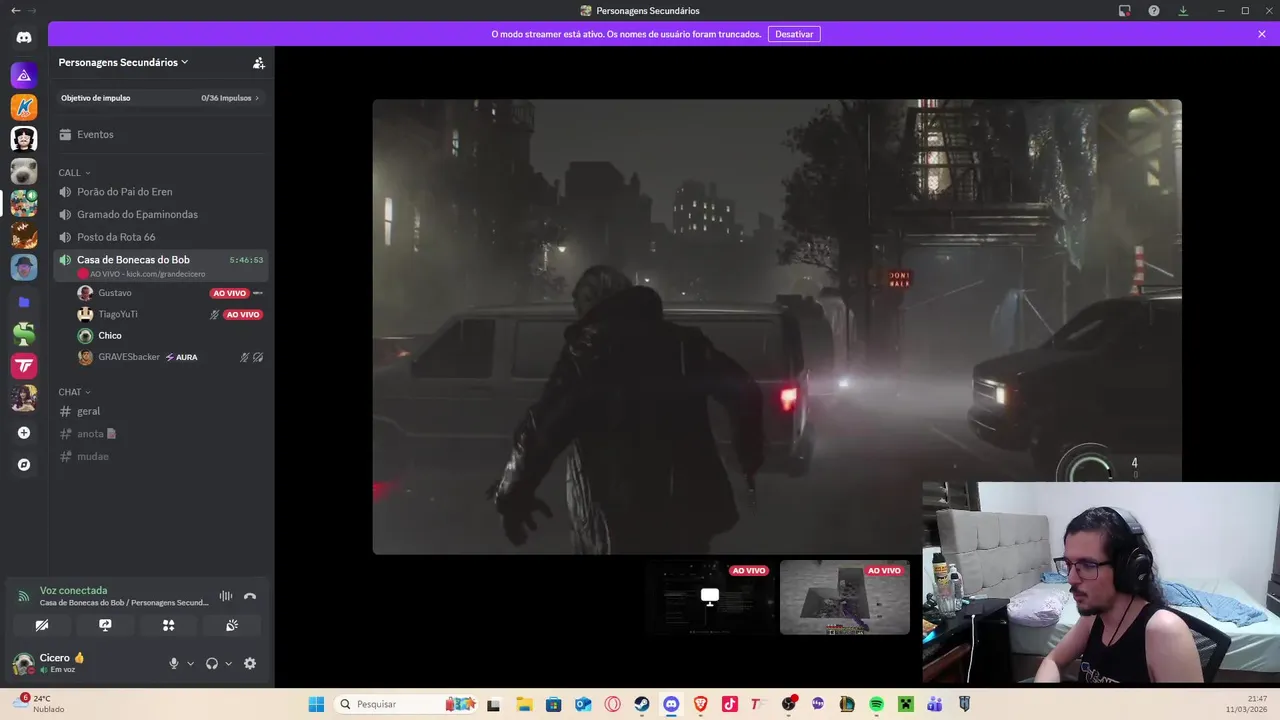Open Eventos calendar entry
Viewport: 1280px width, 720px height.
pyautogui.click(x=161, y=134)
